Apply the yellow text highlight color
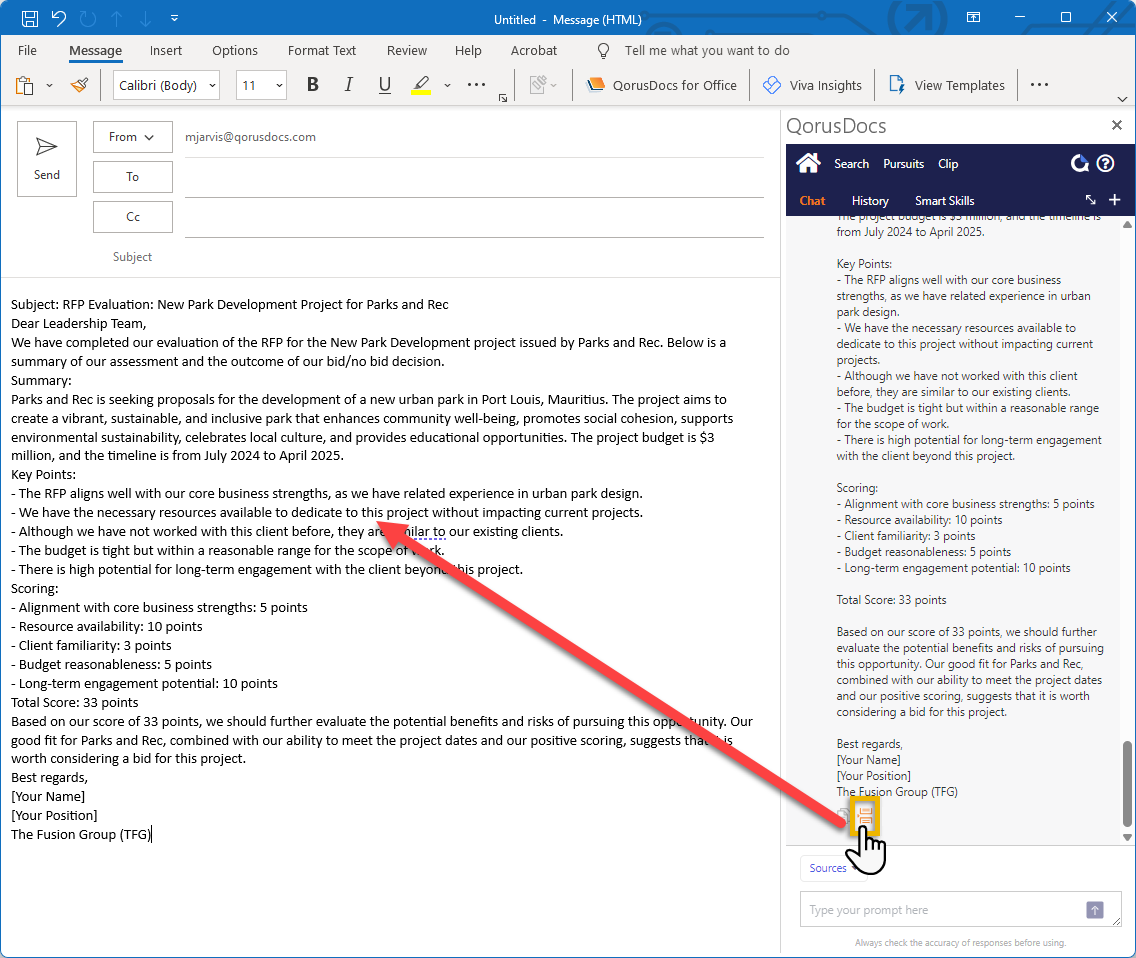 pos(421,85)
